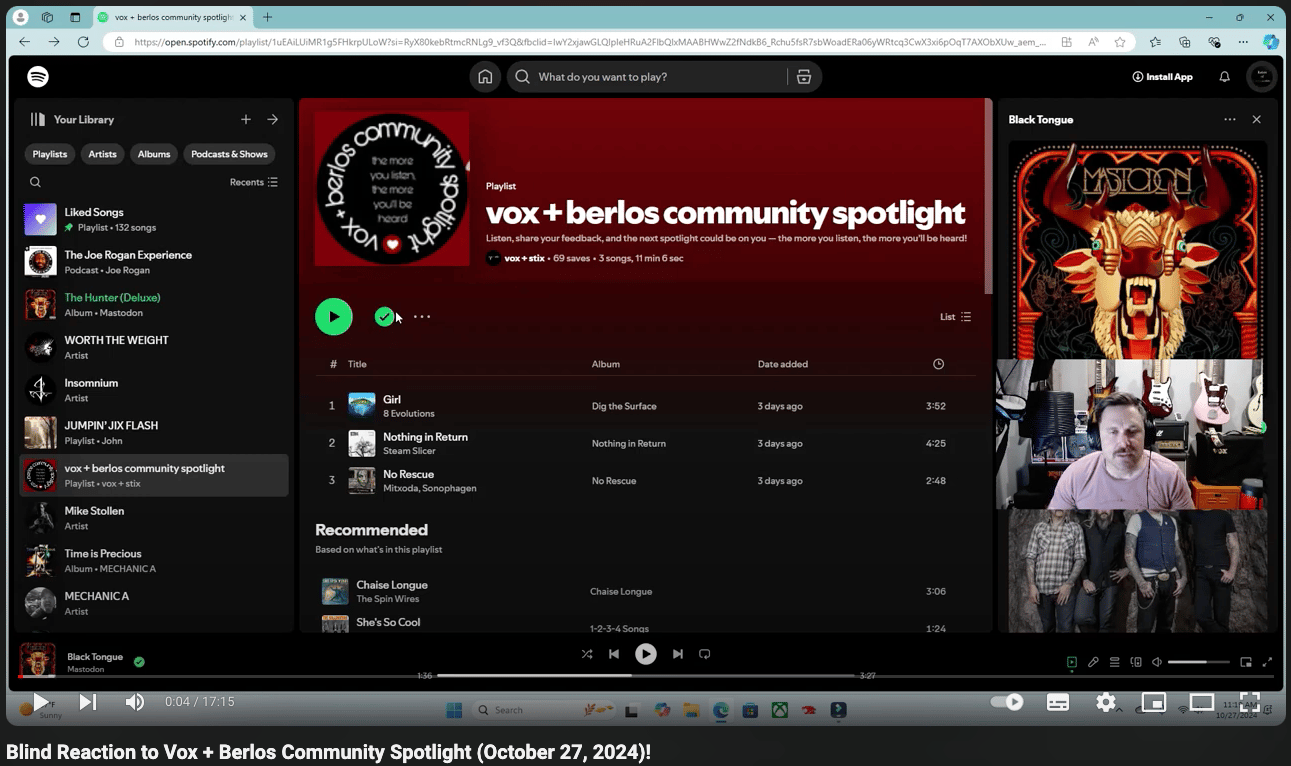Mute Spotify with the speaker icon
The width and height of the screenshot is (1291, 766).
coord(1157,662)
